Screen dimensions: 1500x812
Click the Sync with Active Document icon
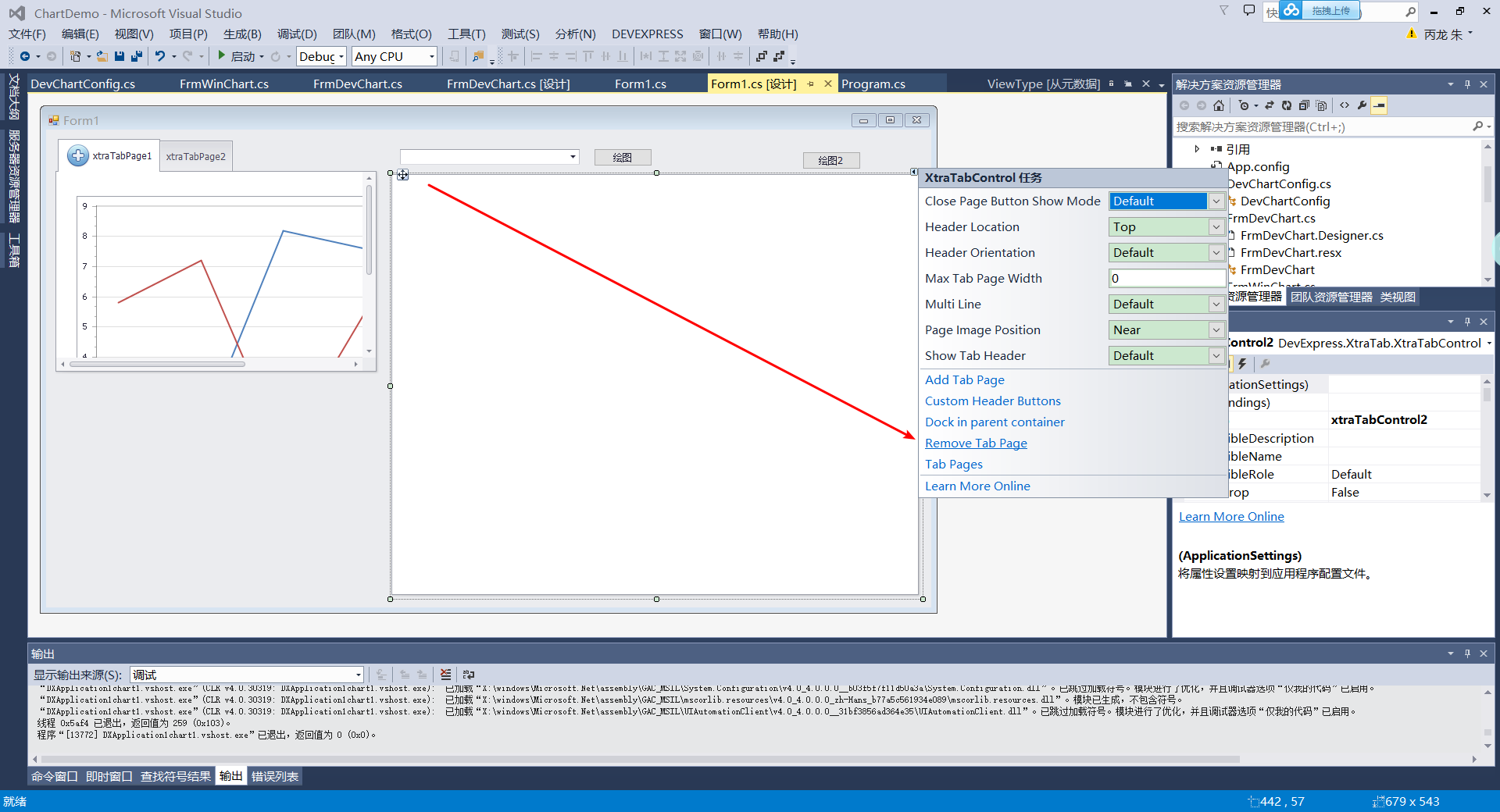coord(1270,105)
